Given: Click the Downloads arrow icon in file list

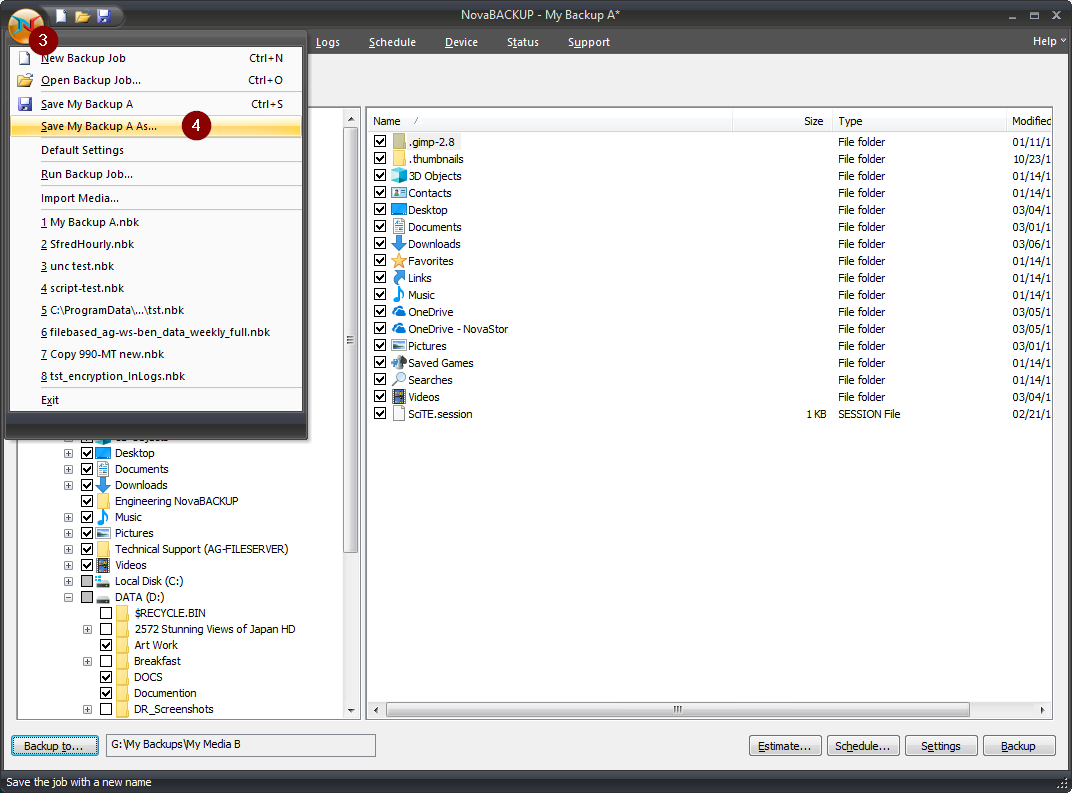Looking at the screenshot, I should coord(399,243).
